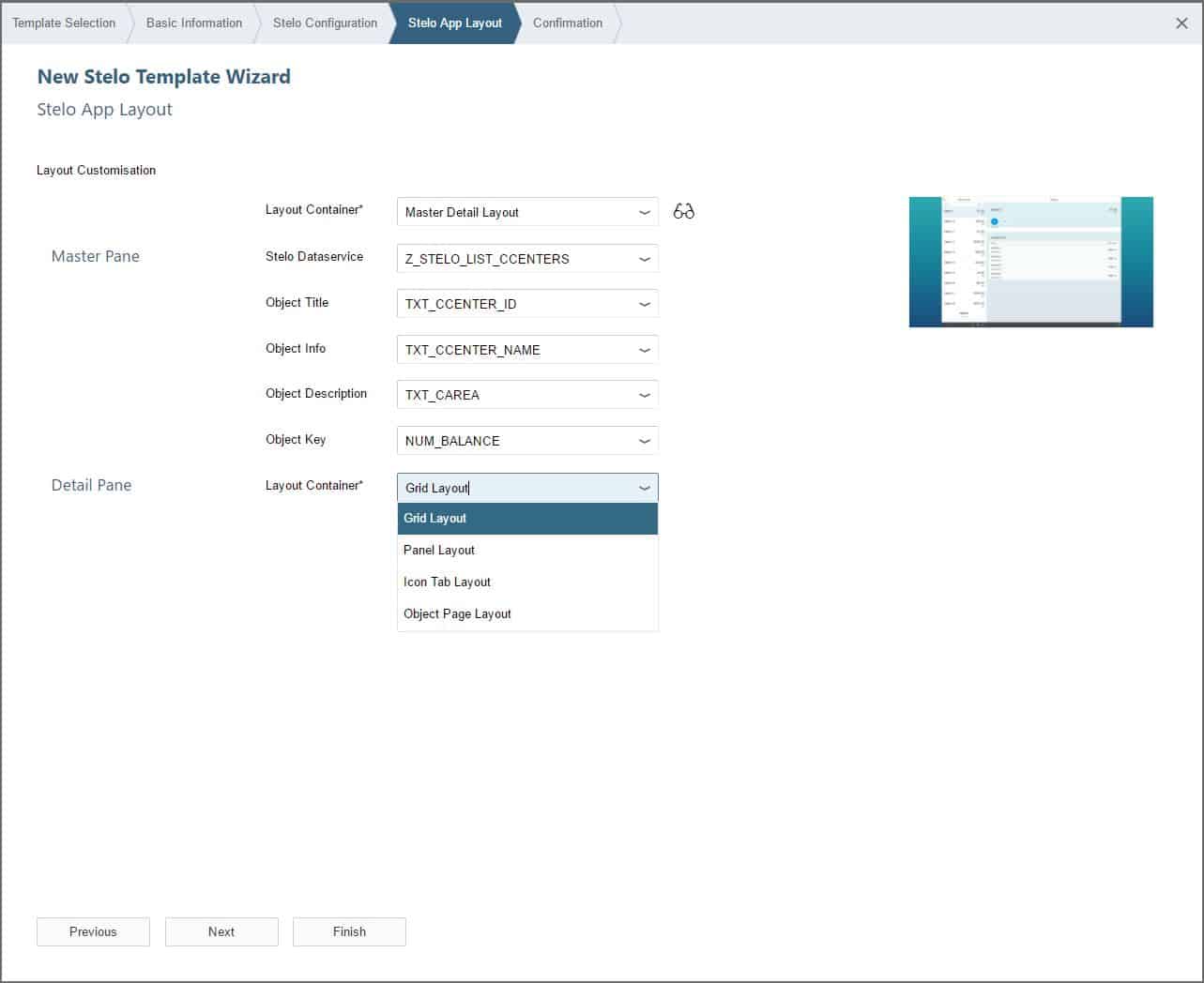Click the glasses preview icon
The height and width of the screenshot is (983, 1204).
click(x=683, y=212)
